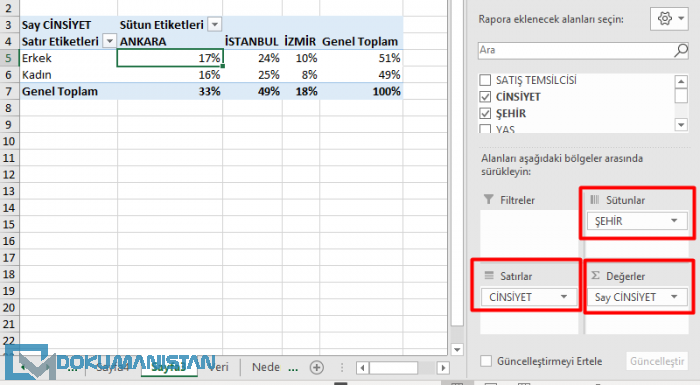Screen dimensions: 700x385
Task: Select the İSTANBUL column header cell
Action: pyautogui.click(x=252, y=42)
